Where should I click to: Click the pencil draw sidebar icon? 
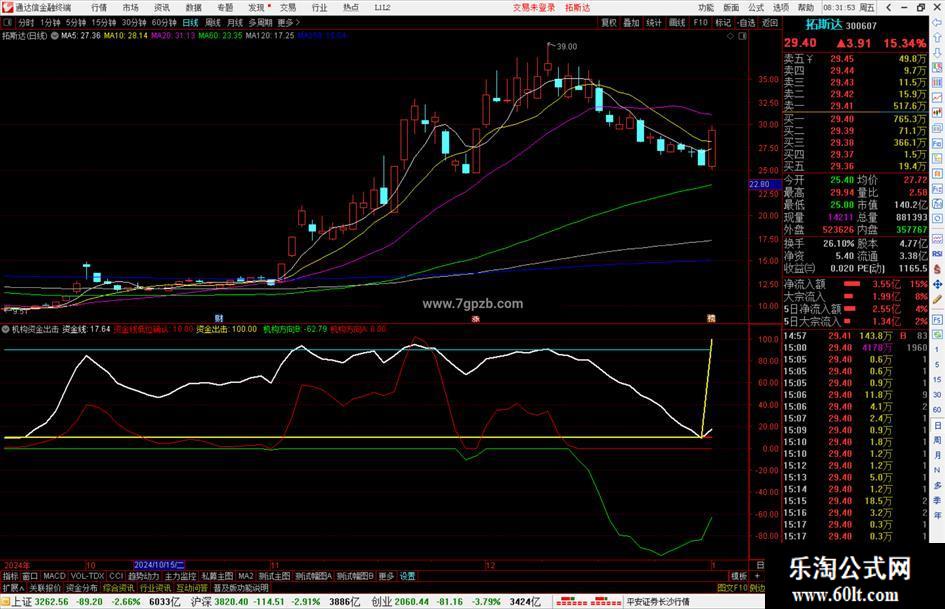(937, 299)
